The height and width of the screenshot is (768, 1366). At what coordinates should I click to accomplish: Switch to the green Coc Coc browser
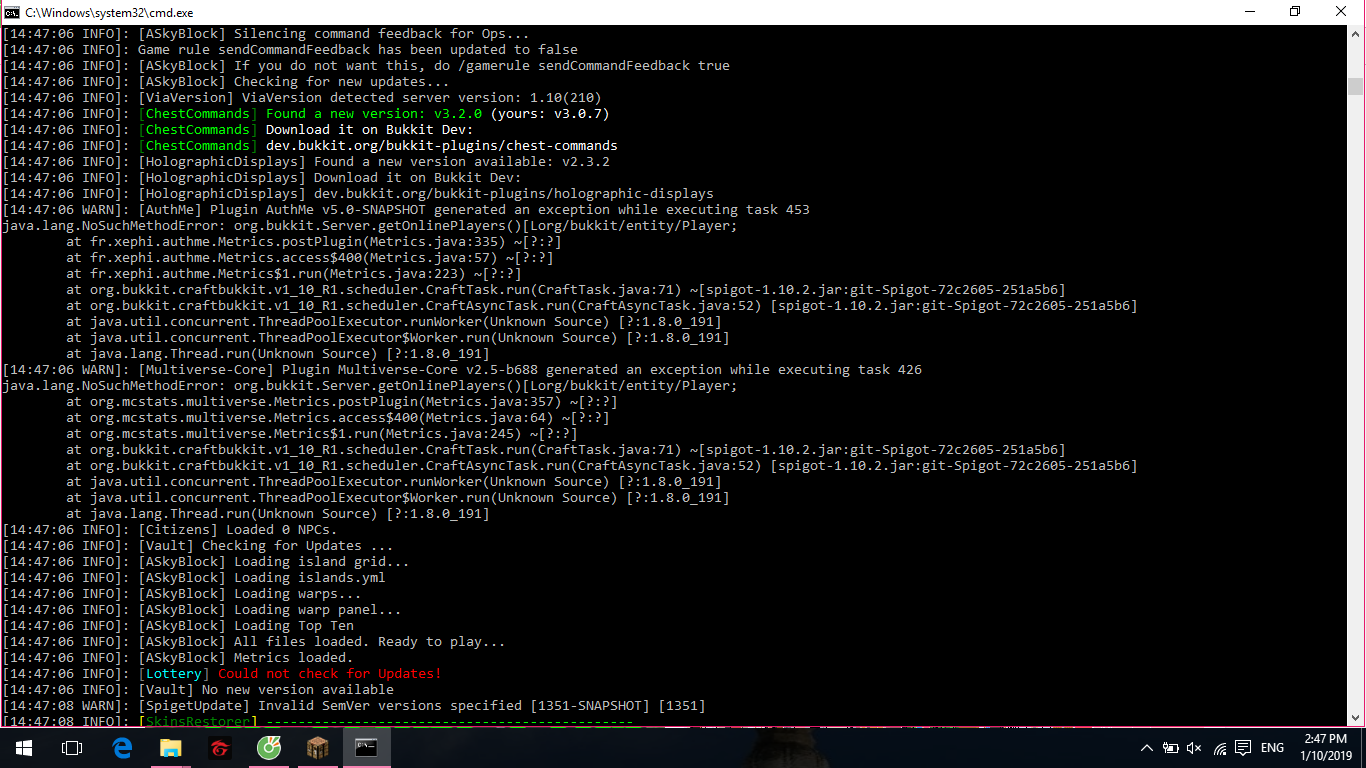pyautogui.click(x=269, y=748)
